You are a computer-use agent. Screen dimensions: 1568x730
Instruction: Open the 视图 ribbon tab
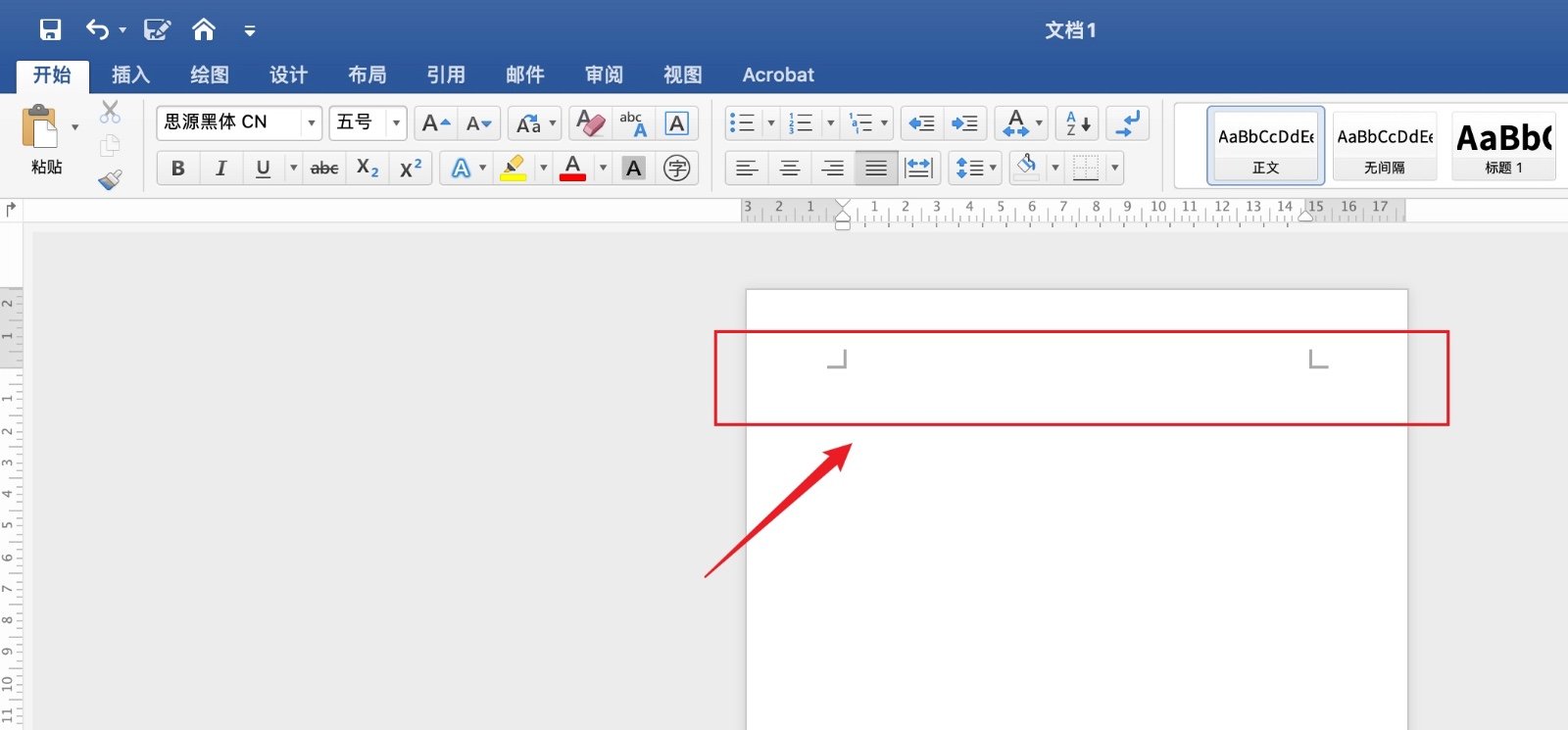(683, 75)
